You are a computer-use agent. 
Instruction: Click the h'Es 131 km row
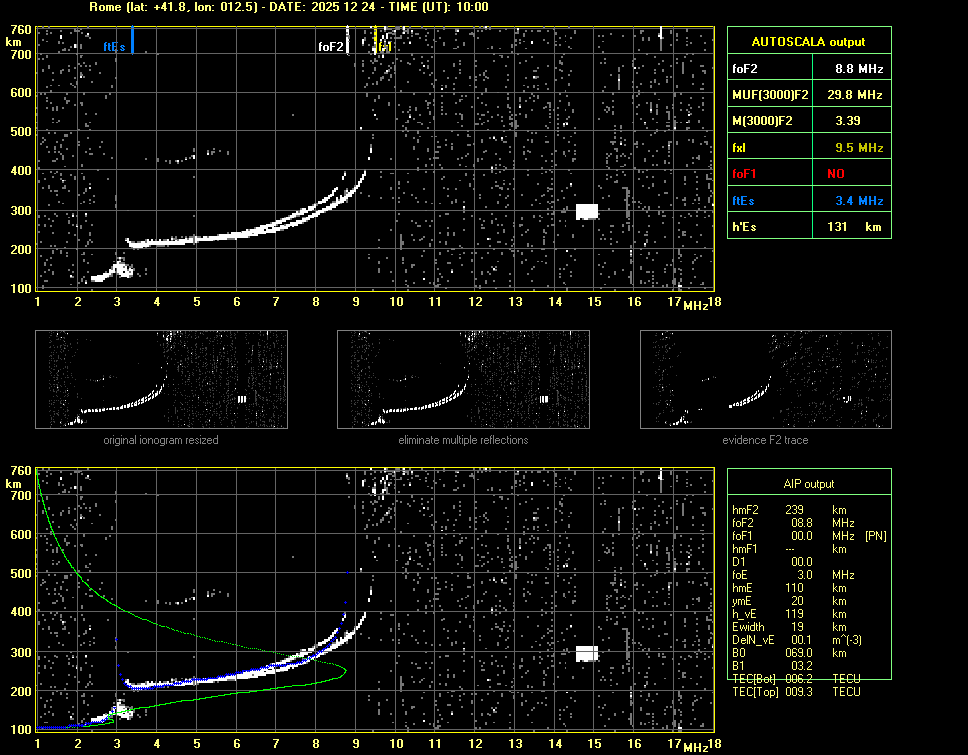(x=808, y=227)
